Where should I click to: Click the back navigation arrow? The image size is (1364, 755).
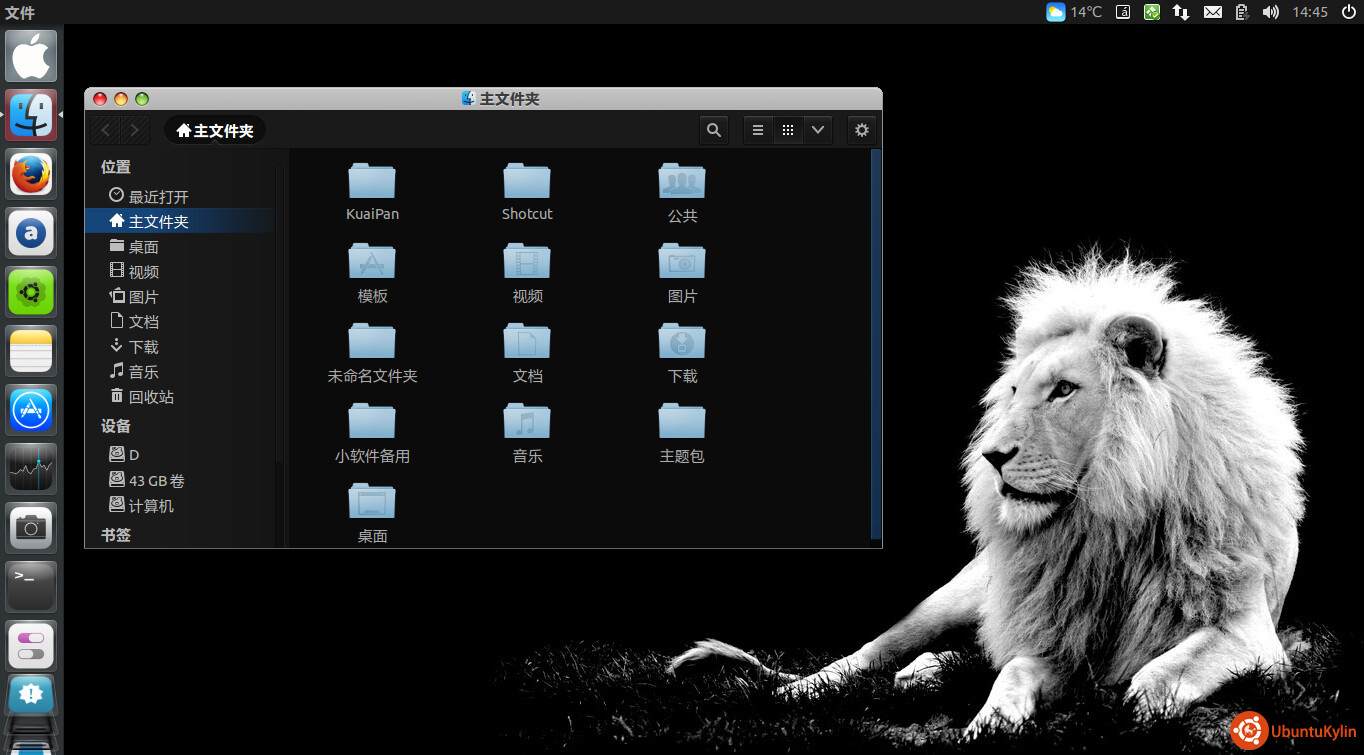[x=105, y=130]
